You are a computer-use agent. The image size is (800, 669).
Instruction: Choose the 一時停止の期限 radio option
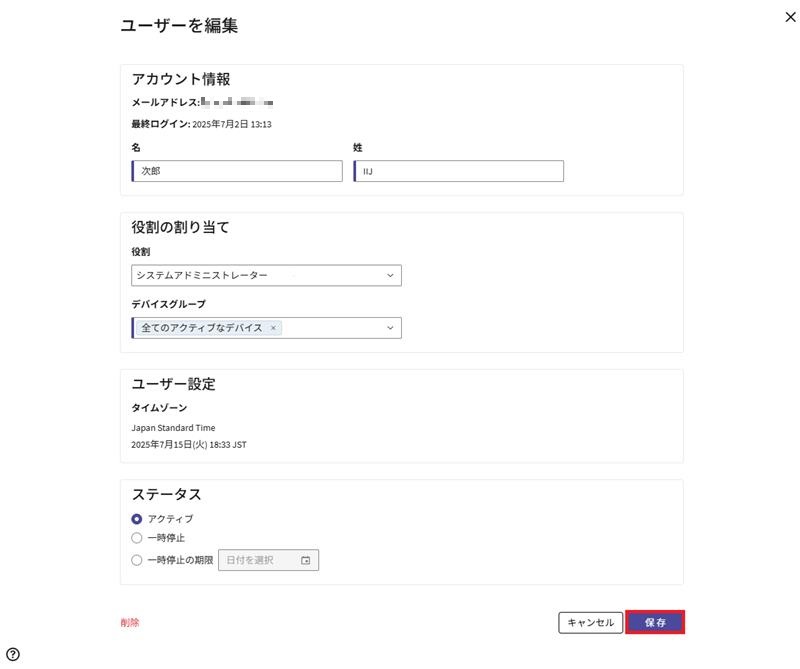click(137, 560)
